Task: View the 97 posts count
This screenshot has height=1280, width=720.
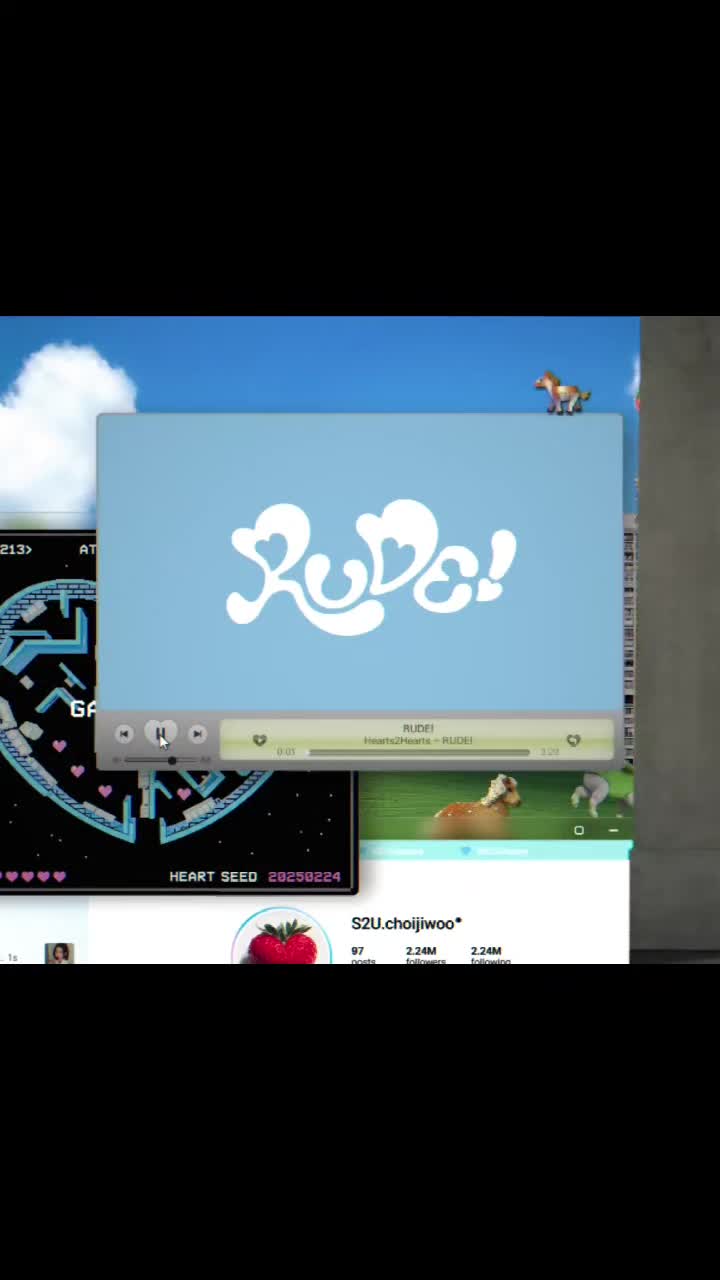Action: pos(362,956)
